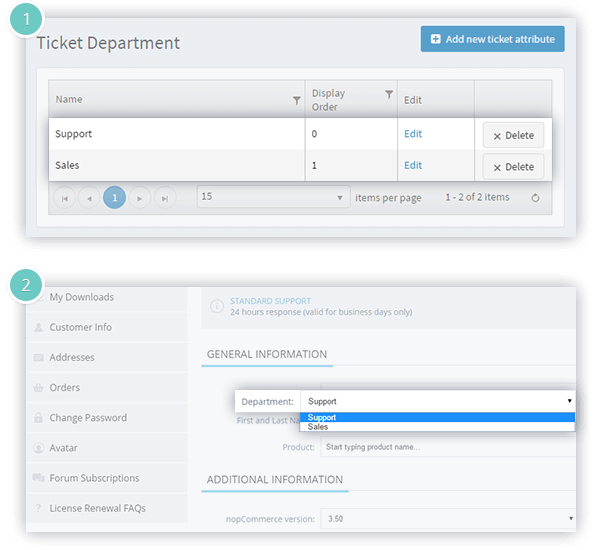Expand the nopCommerce version dropdown

click(448, 519)
